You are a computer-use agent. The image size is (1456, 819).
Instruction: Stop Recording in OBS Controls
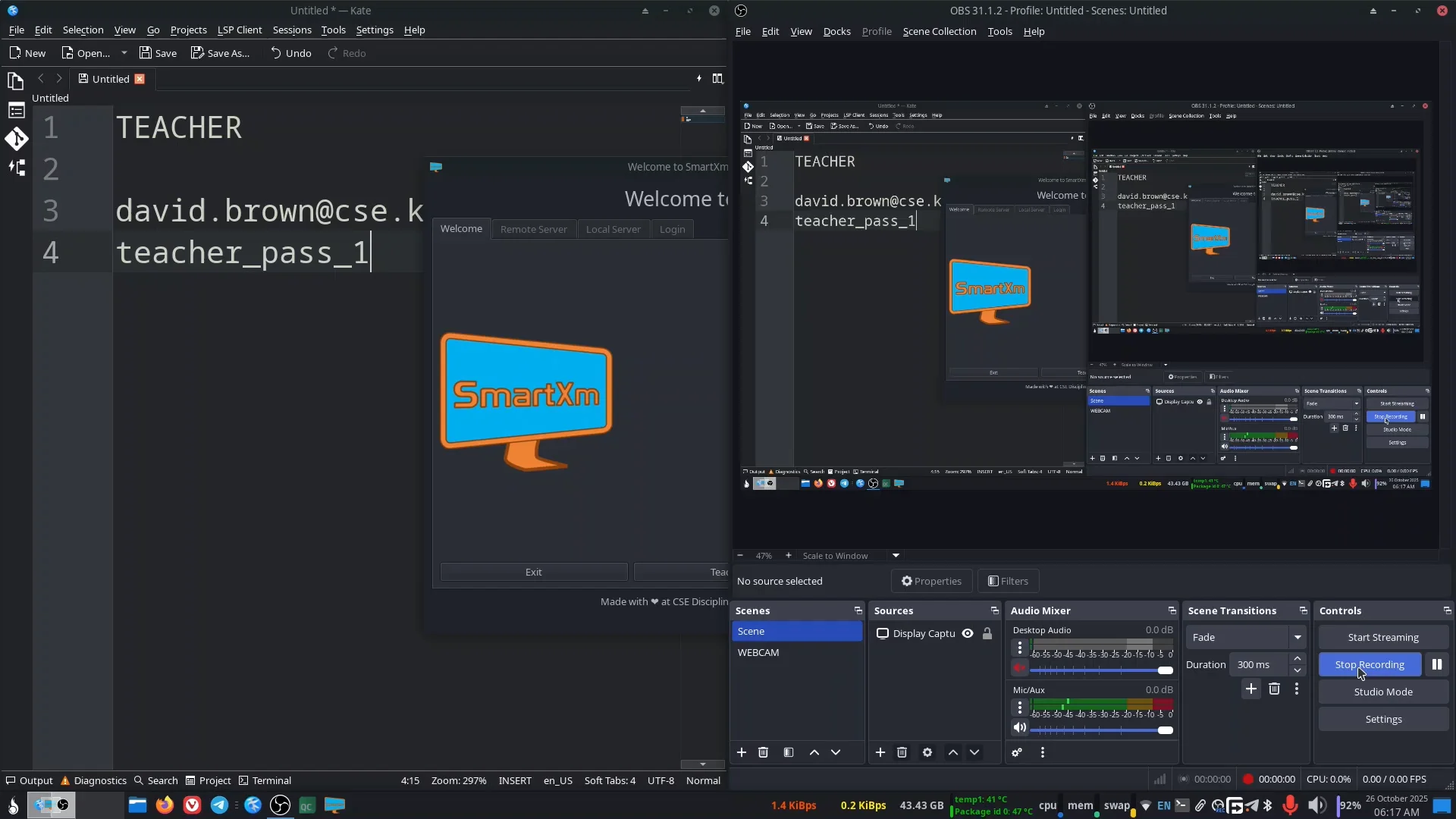click(x=1370, y=664)
